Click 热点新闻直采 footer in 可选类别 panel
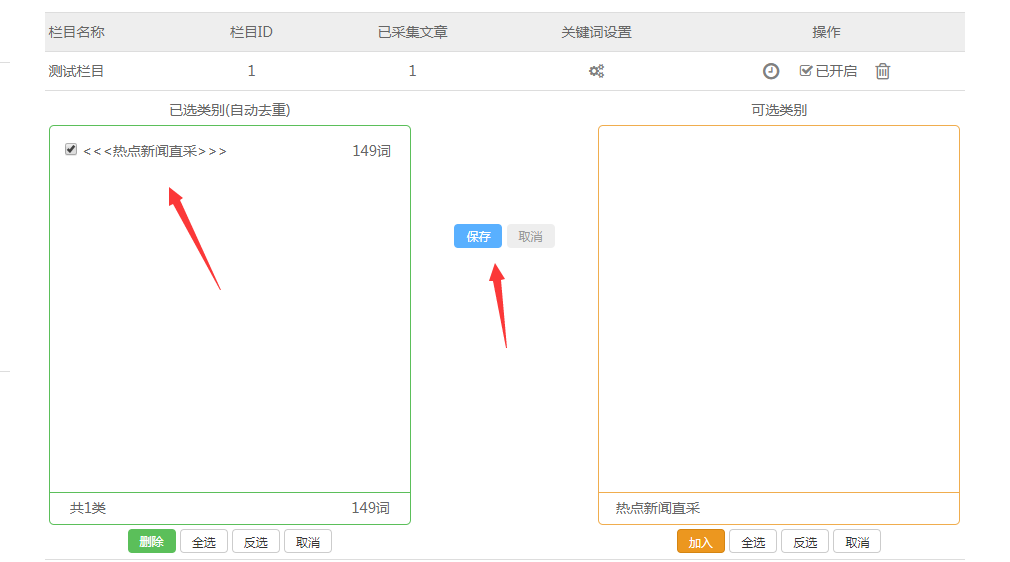The width and height of the screenshot is (1010, 562). point(658,508)
